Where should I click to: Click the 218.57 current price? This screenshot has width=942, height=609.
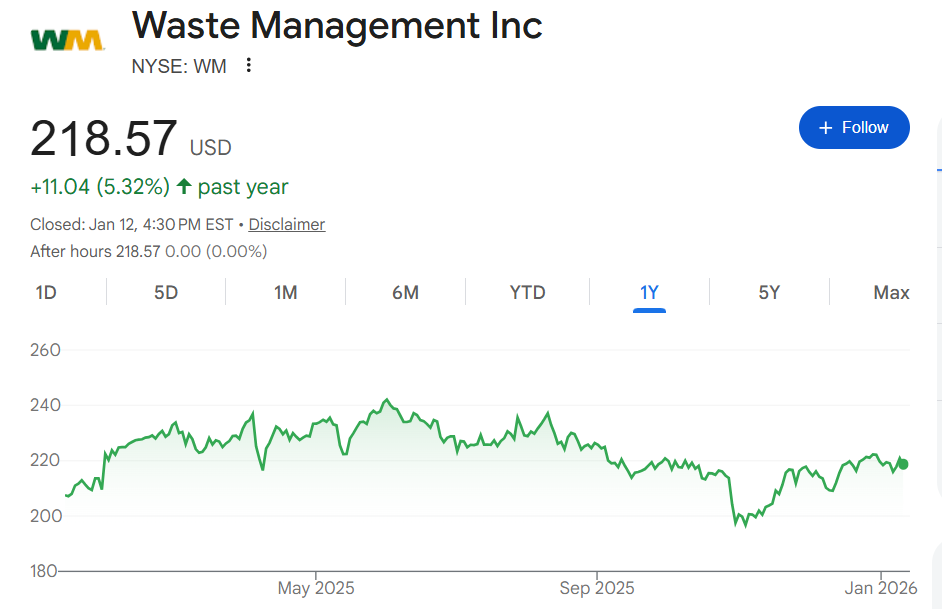click(104, 139)
